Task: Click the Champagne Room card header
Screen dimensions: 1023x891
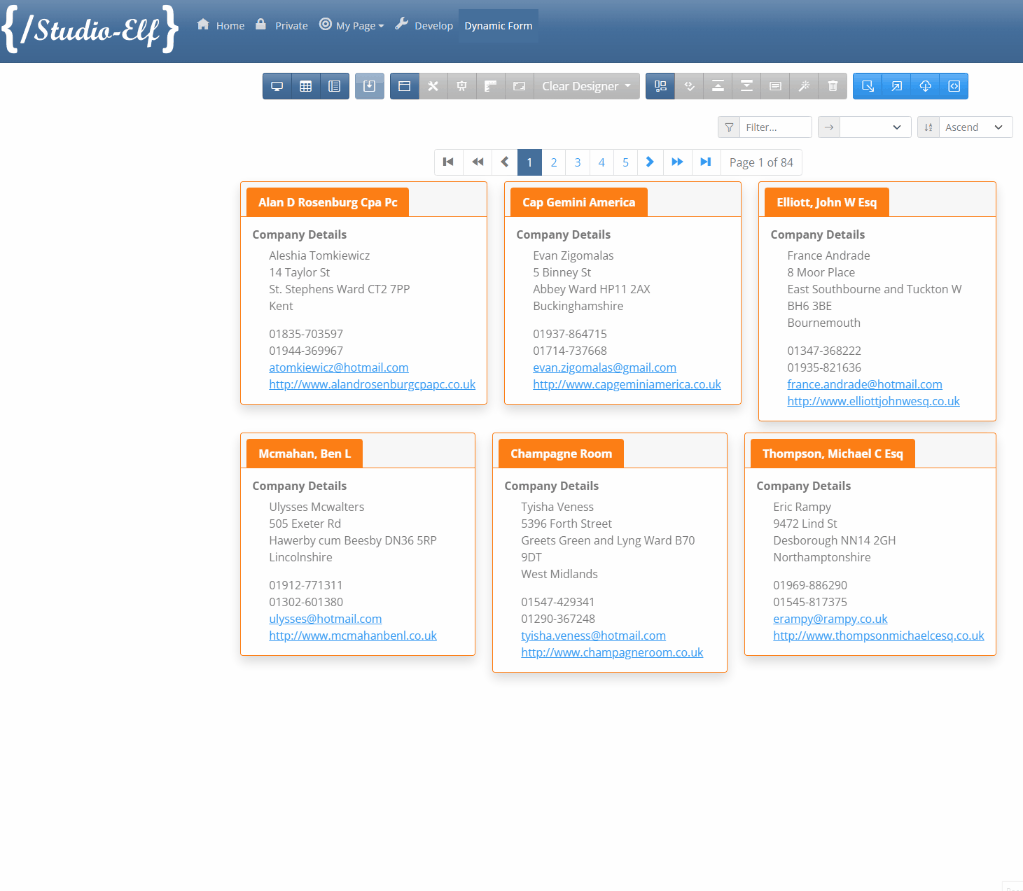Action: 561,454
